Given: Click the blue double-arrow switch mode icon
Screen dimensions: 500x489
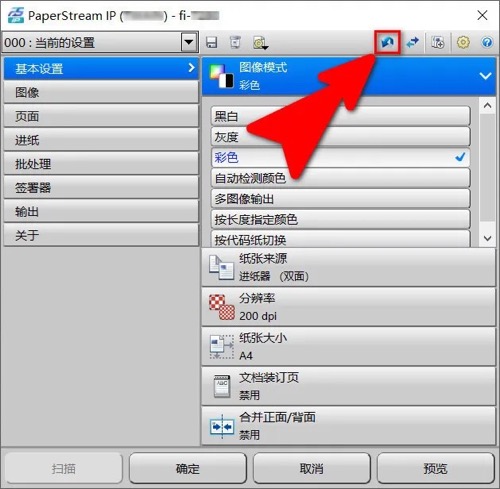Looking at the screenshot, I should pos(412,42).
